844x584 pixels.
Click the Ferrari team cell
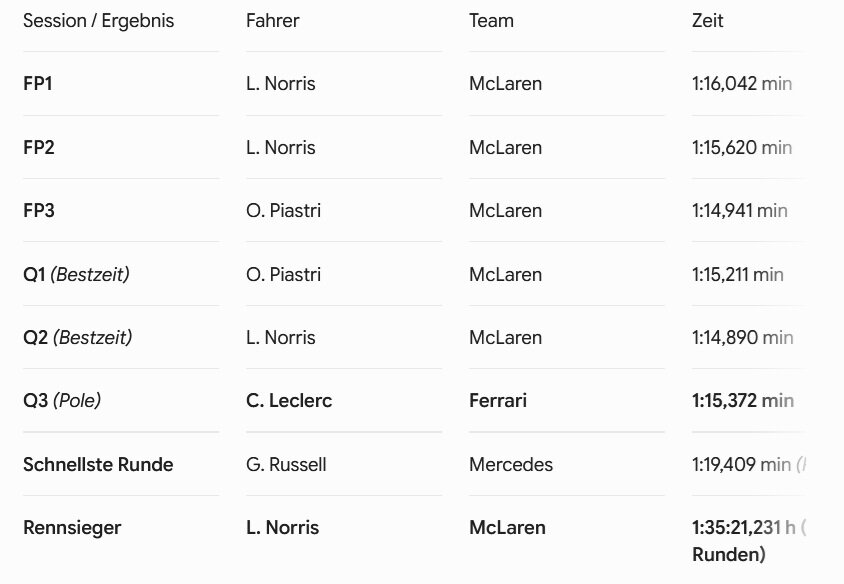click(498, 400)
